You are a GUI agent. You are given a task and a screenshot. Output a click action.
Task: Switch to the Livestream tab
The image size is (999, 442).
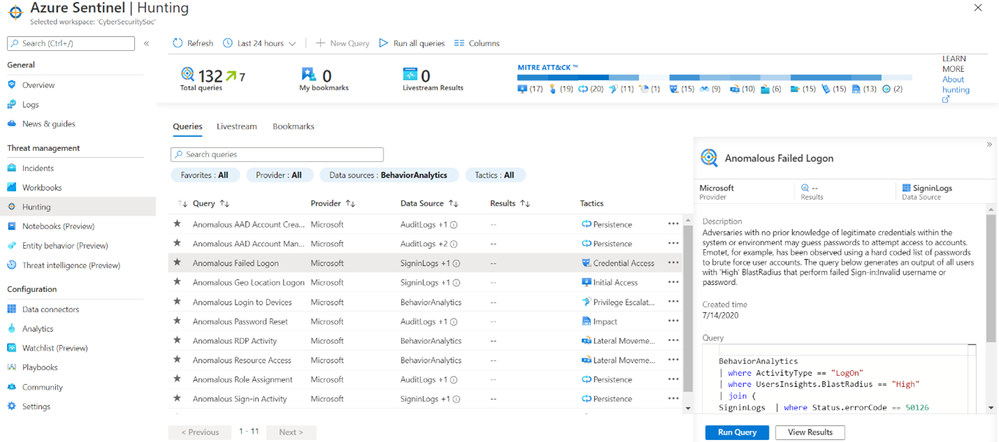[x=236, y=127]
